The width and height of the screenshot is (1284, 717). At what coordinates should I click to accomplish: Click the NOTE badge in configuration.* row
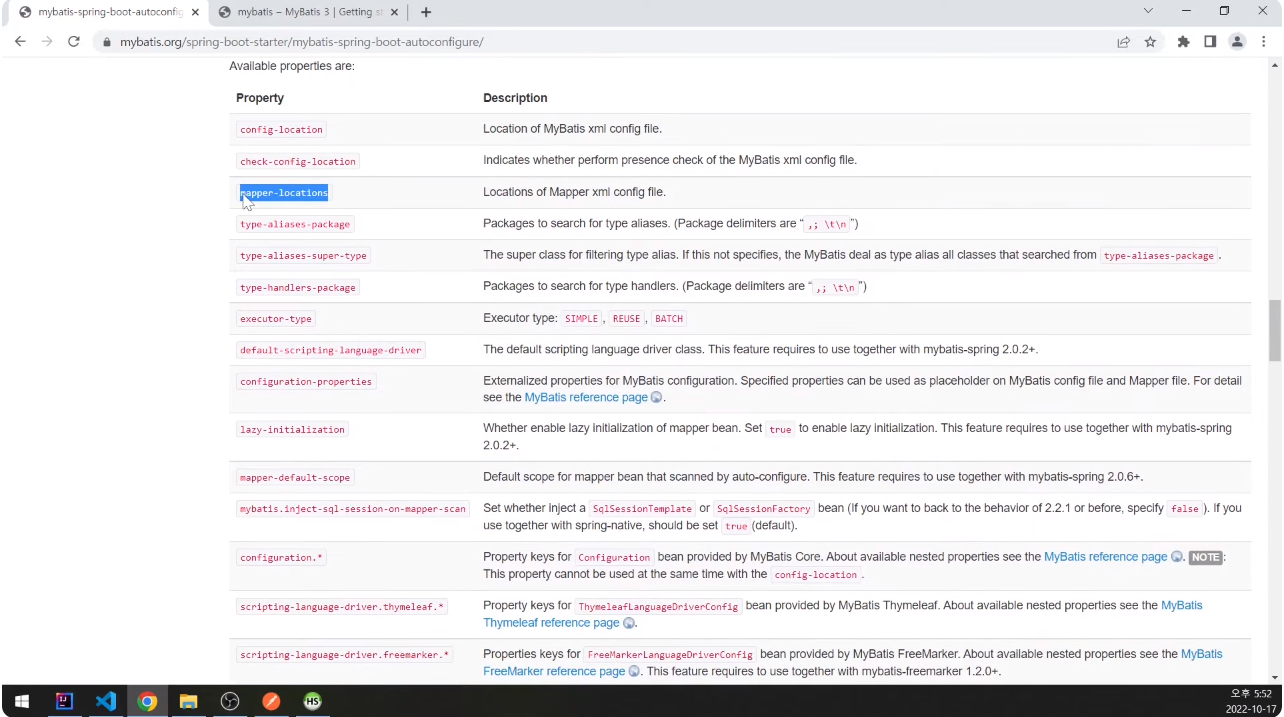tap(1205, 557)
